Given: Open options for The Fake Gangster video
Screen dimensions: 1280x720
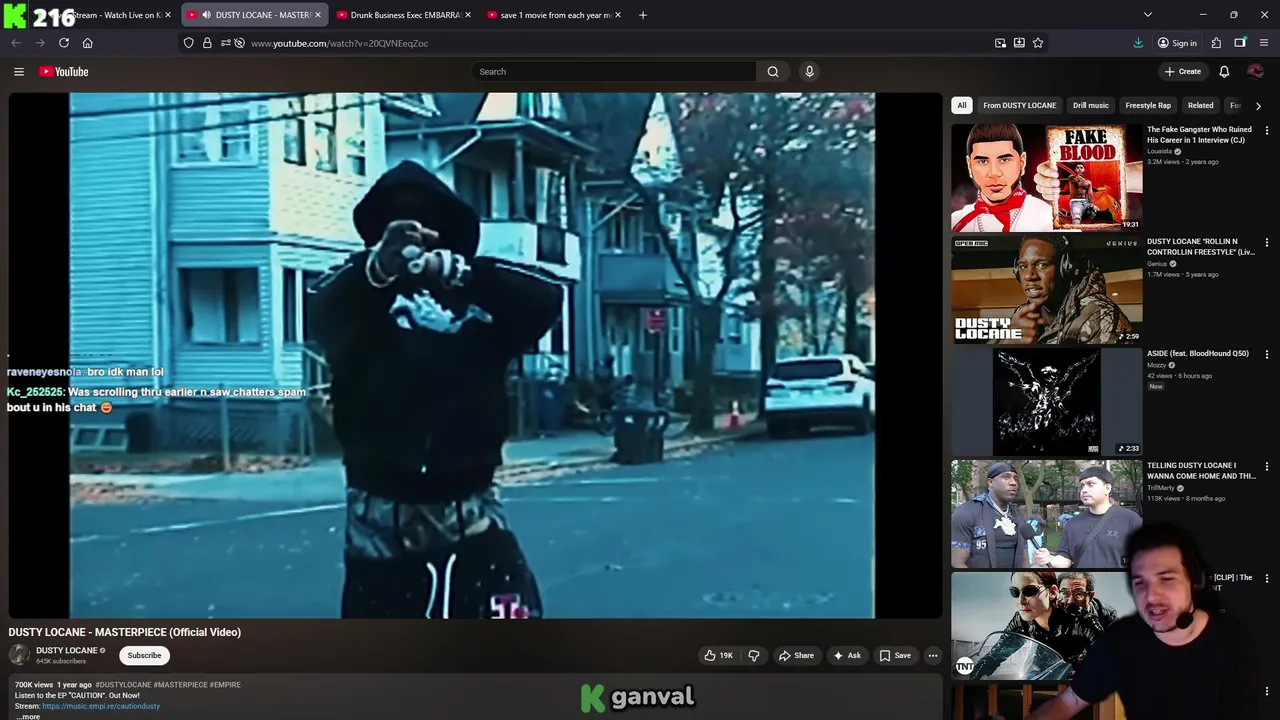Looking at the screenshot, I should [x=1266, y=130].
